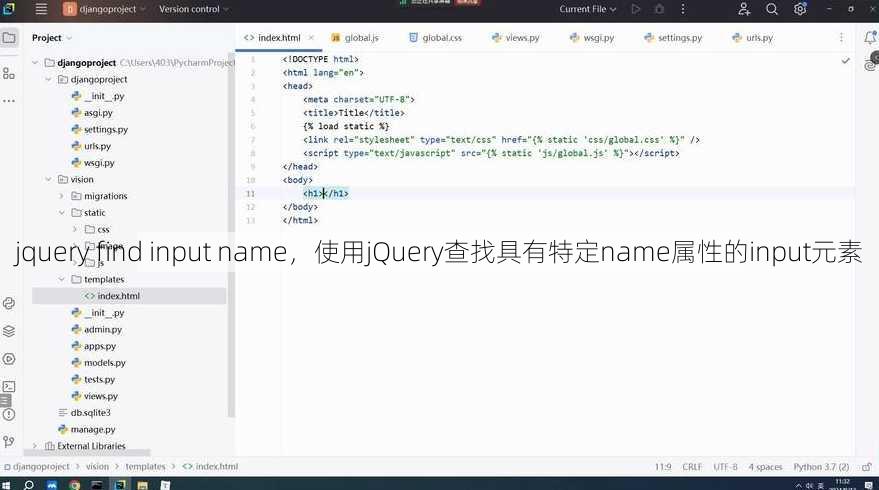Open the Project view dropdown
Image resolution: width=879 pixels, height=490 pixels.
tap(52, 38)
